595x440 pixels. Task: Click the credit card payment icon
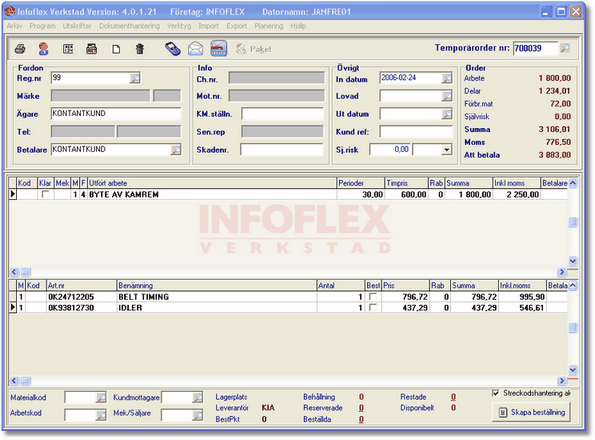[219, 49]
